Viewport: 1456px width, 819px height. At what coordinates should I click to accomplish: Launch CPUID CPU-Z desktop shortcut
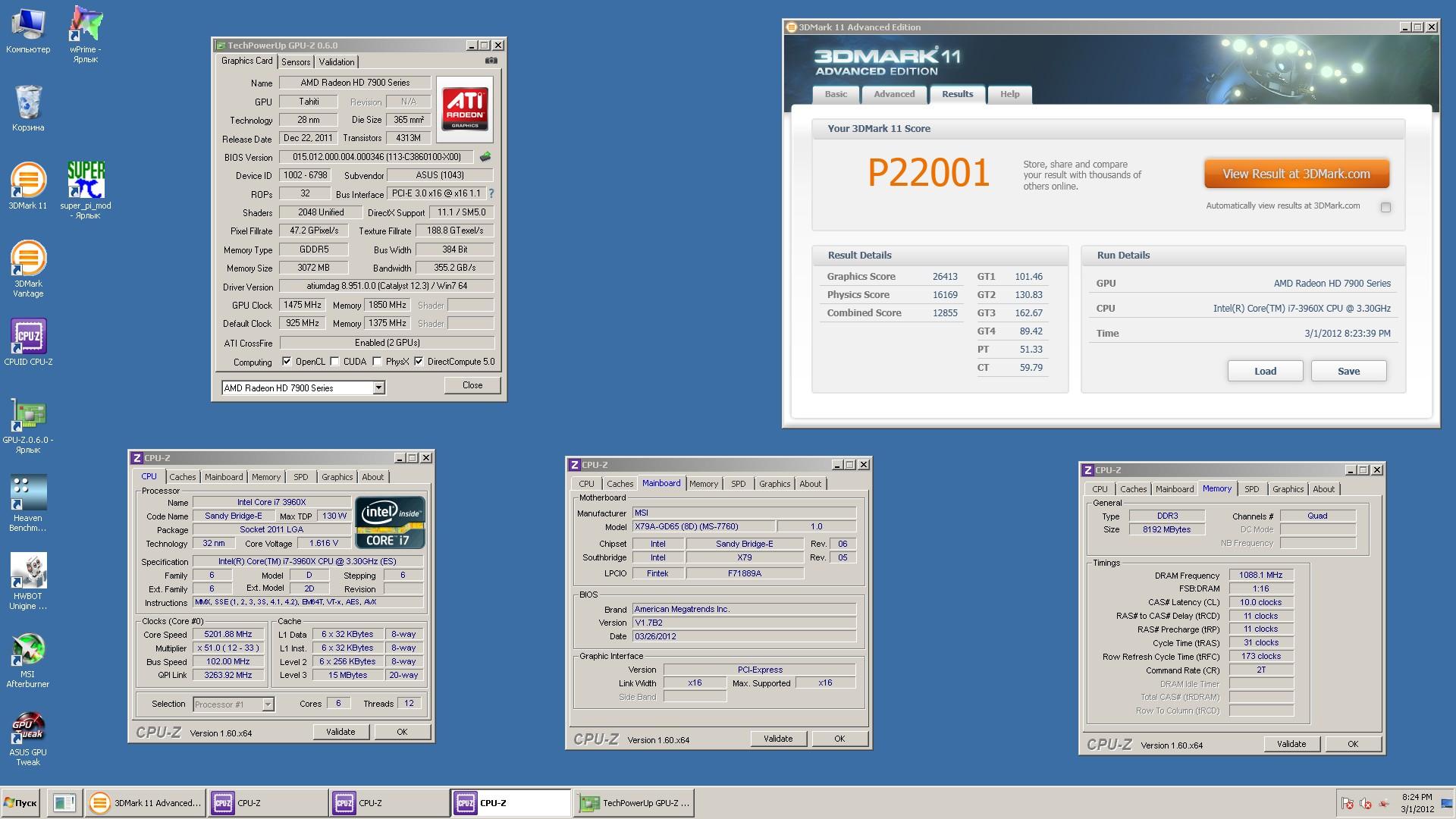(x=28, y=342)
